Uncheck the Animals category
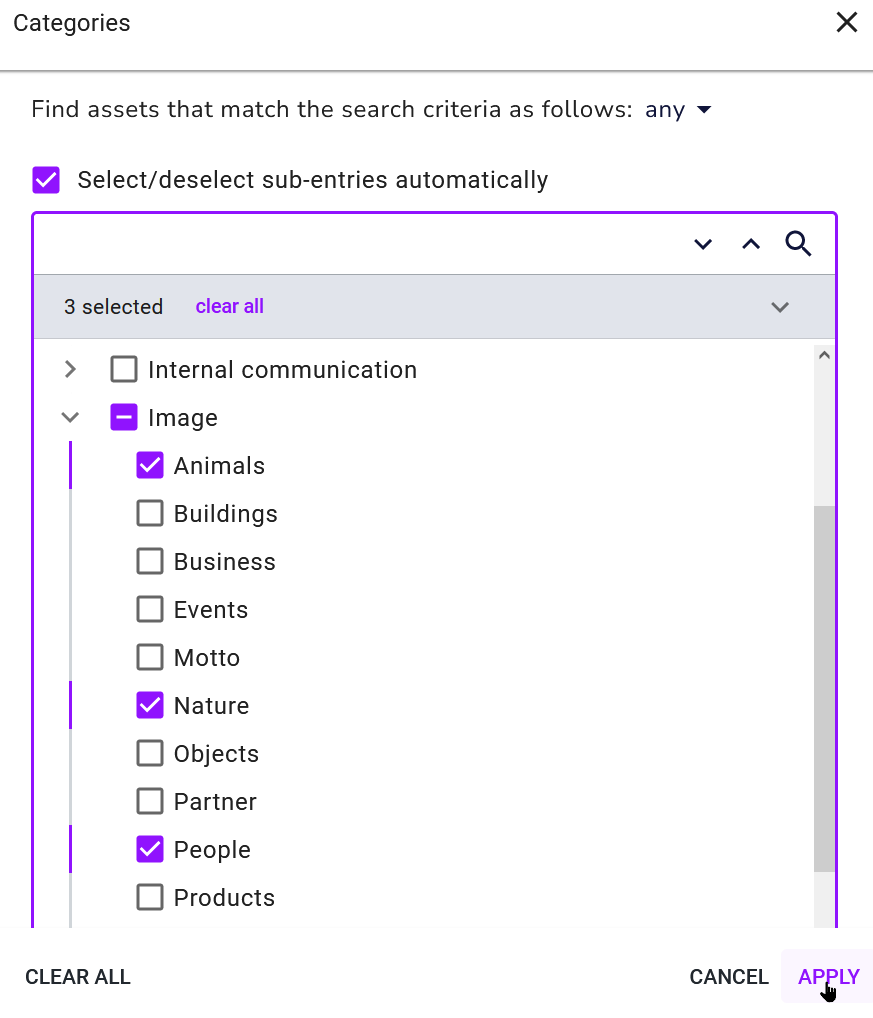Image resolution: width=873 pixels, height=1018 pixels. [150, 466]
